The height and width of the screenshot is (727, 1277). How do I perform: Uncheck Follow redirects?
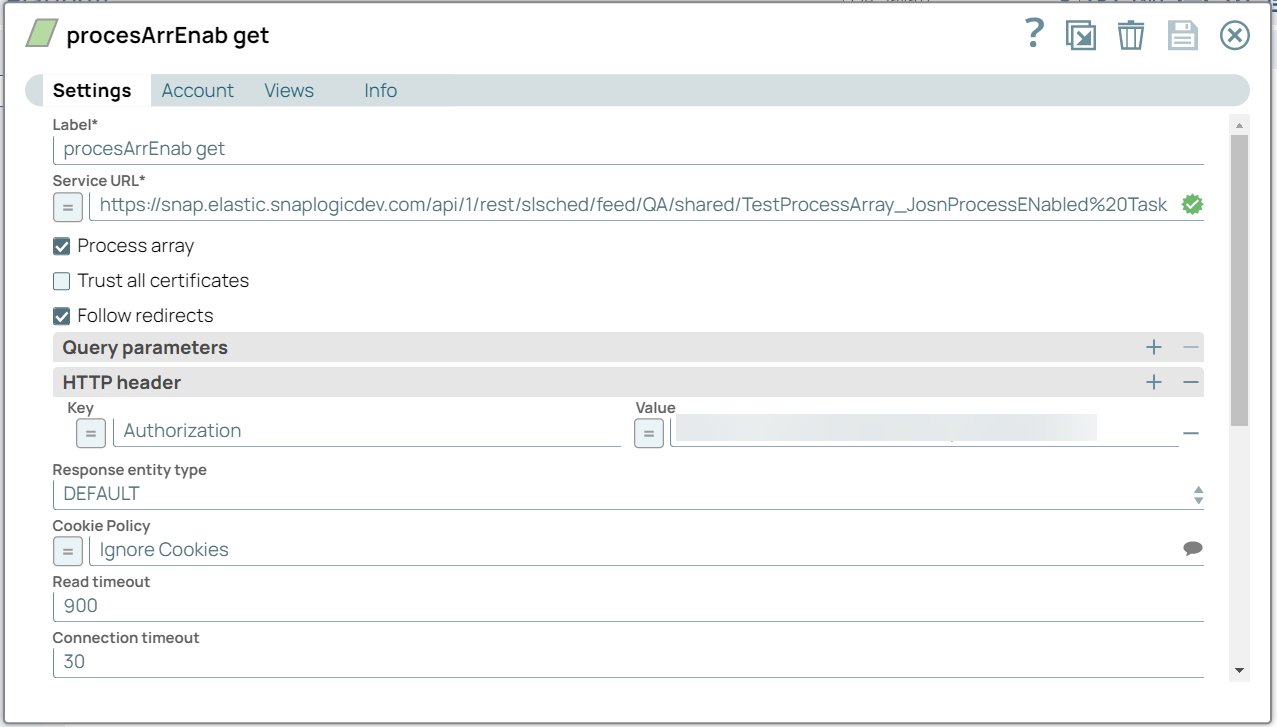tap(61, 315)
